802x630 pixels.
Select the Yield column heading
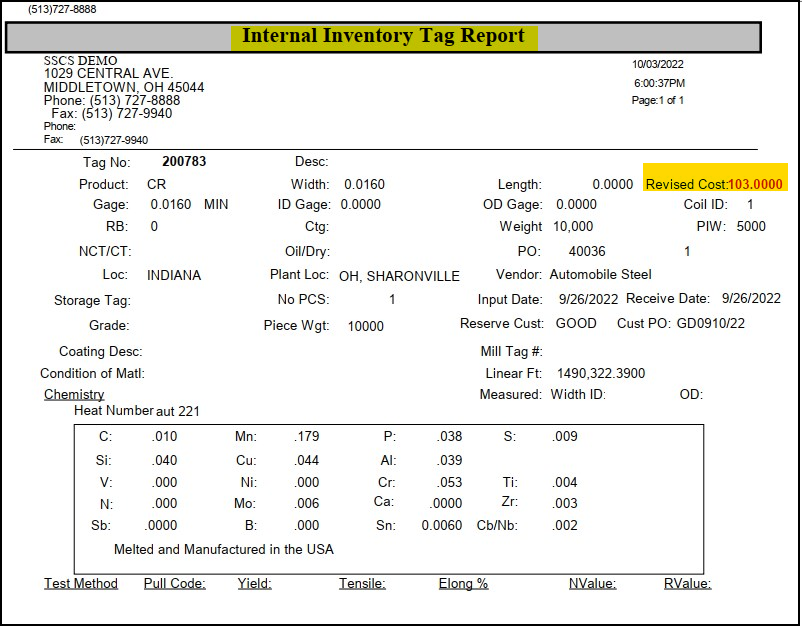pyautogui.click(x=254, y=583)
